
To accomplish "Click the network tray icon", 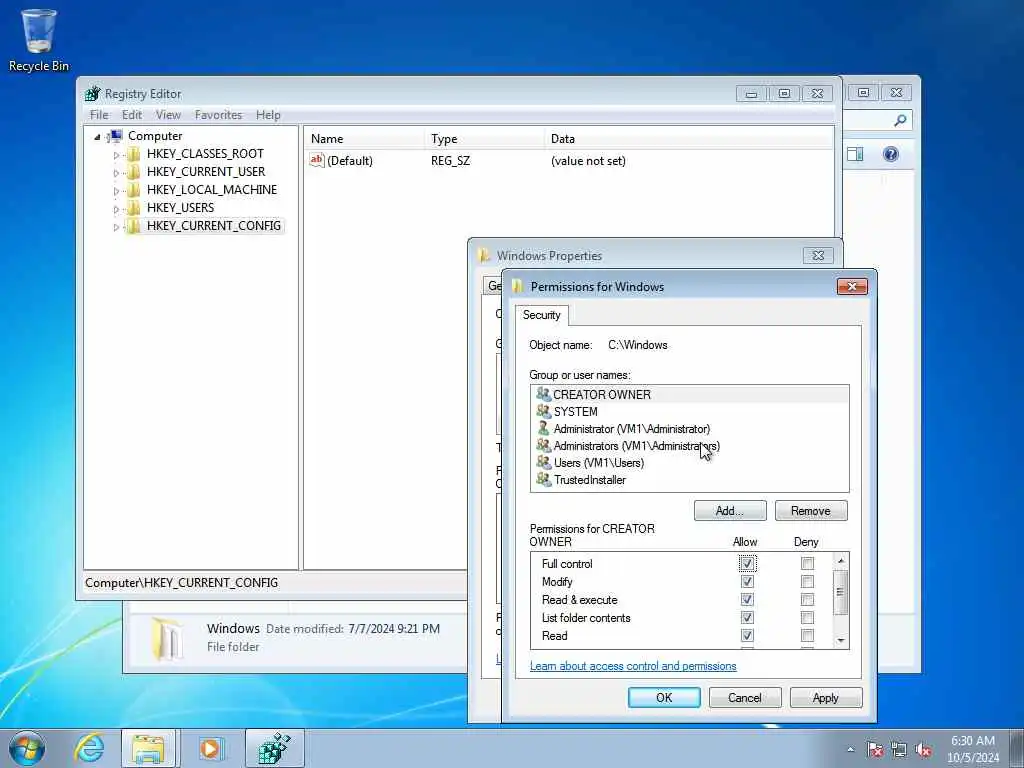I will pyautogui.click(x=899, y=750).
